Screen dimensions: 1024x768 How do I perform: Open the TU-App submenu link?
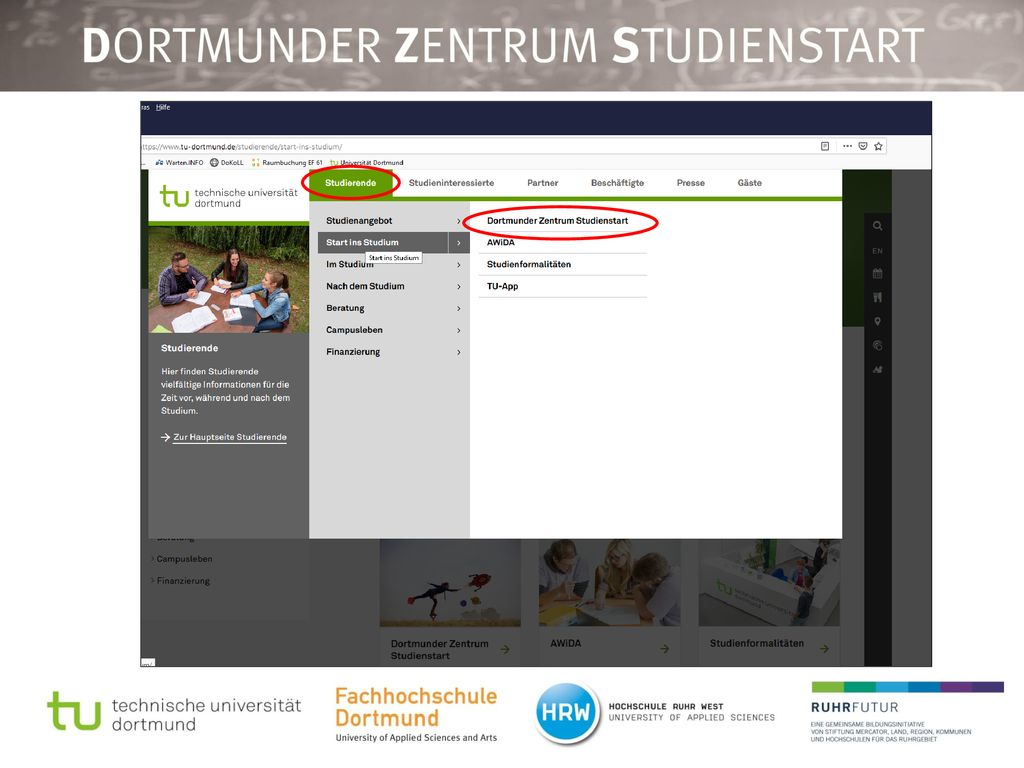pos(503,286)
